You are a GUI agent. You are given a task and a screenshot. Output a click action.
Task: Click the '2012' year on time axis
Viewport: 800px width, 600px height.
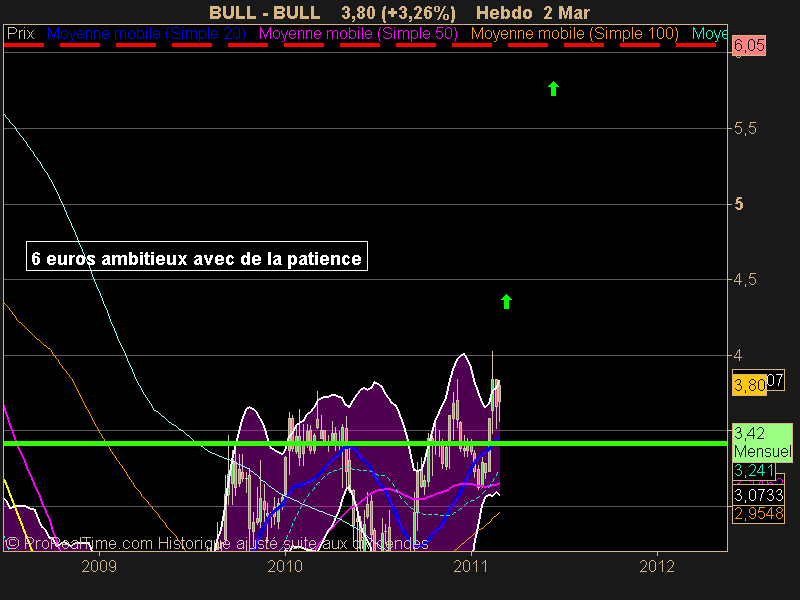coord(657,566)
